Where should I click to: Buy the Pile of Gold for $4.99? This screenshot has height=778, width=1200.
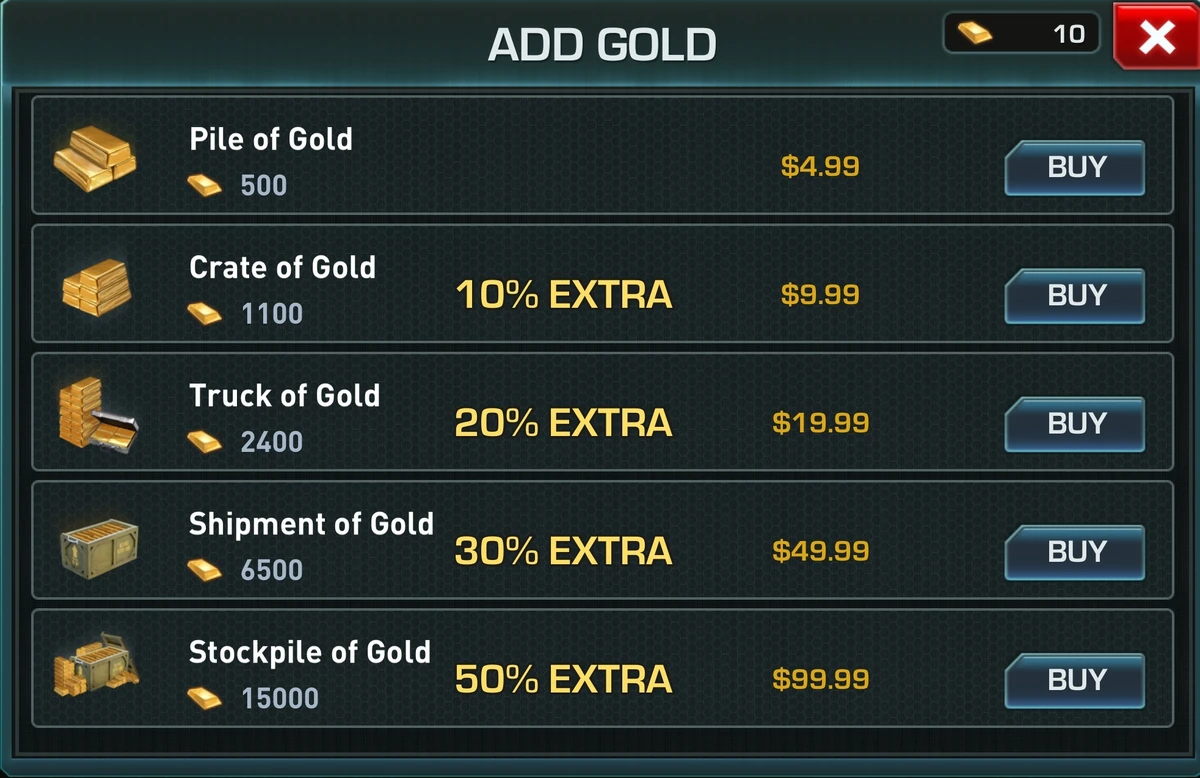pyautogui.click(x=1074, y=168)
